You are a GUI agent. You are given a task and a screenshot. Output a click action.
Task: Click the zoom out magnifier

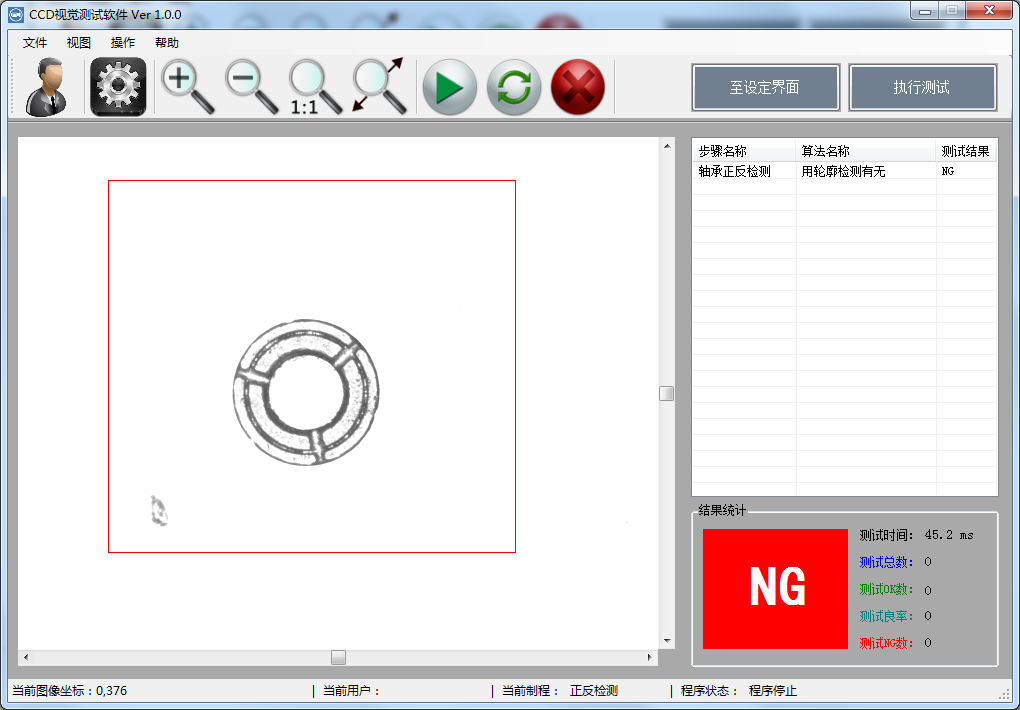(250, 87)
